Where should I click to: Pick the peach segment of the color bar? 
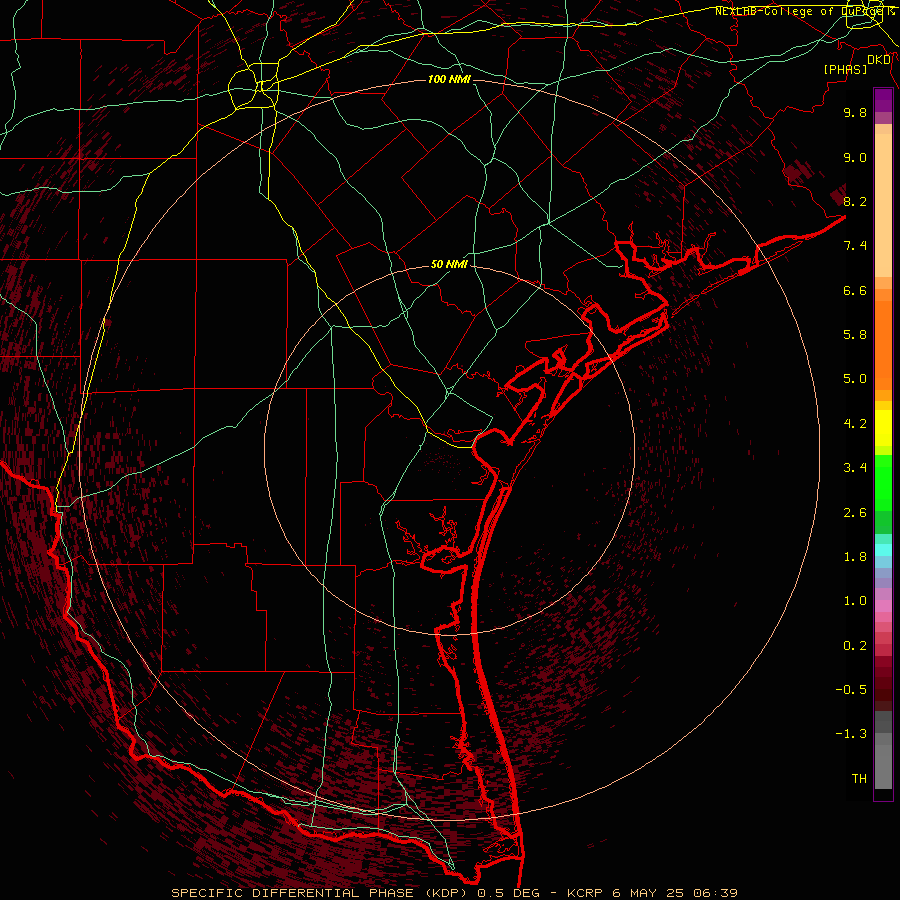pos(883,205)
